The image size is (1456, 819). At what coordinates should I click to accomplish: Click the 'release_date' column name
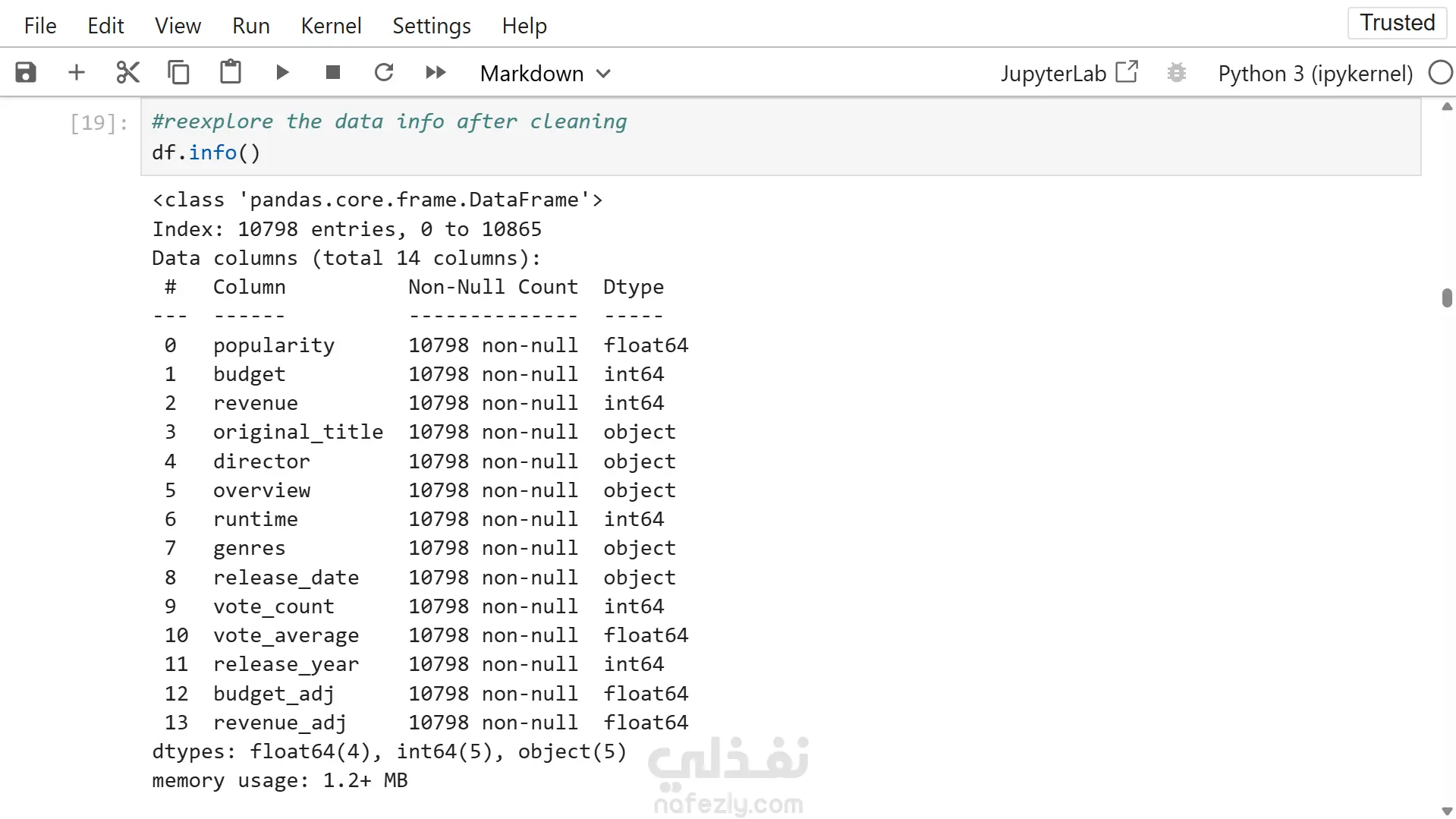pyautogui.click(x=286, y=578)
